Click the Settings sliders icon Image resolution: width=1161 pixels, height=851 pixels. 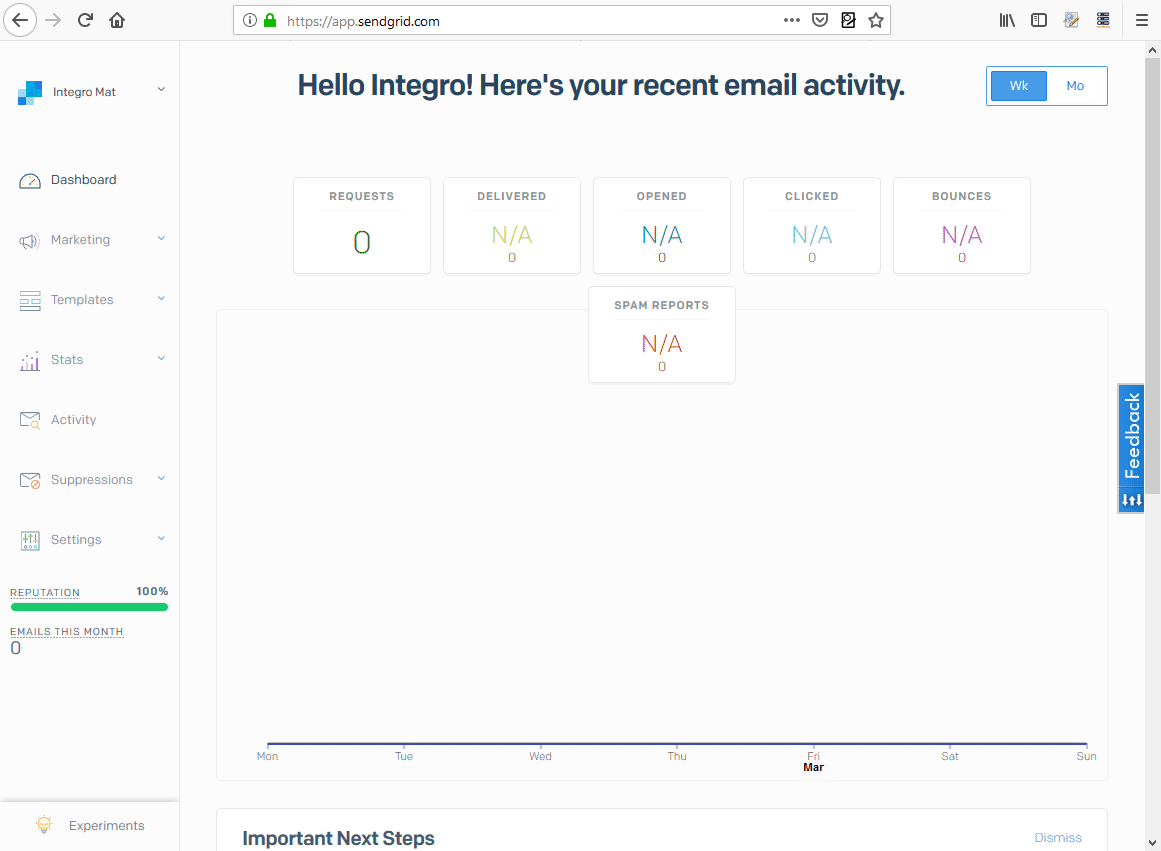tap(30, 541)
